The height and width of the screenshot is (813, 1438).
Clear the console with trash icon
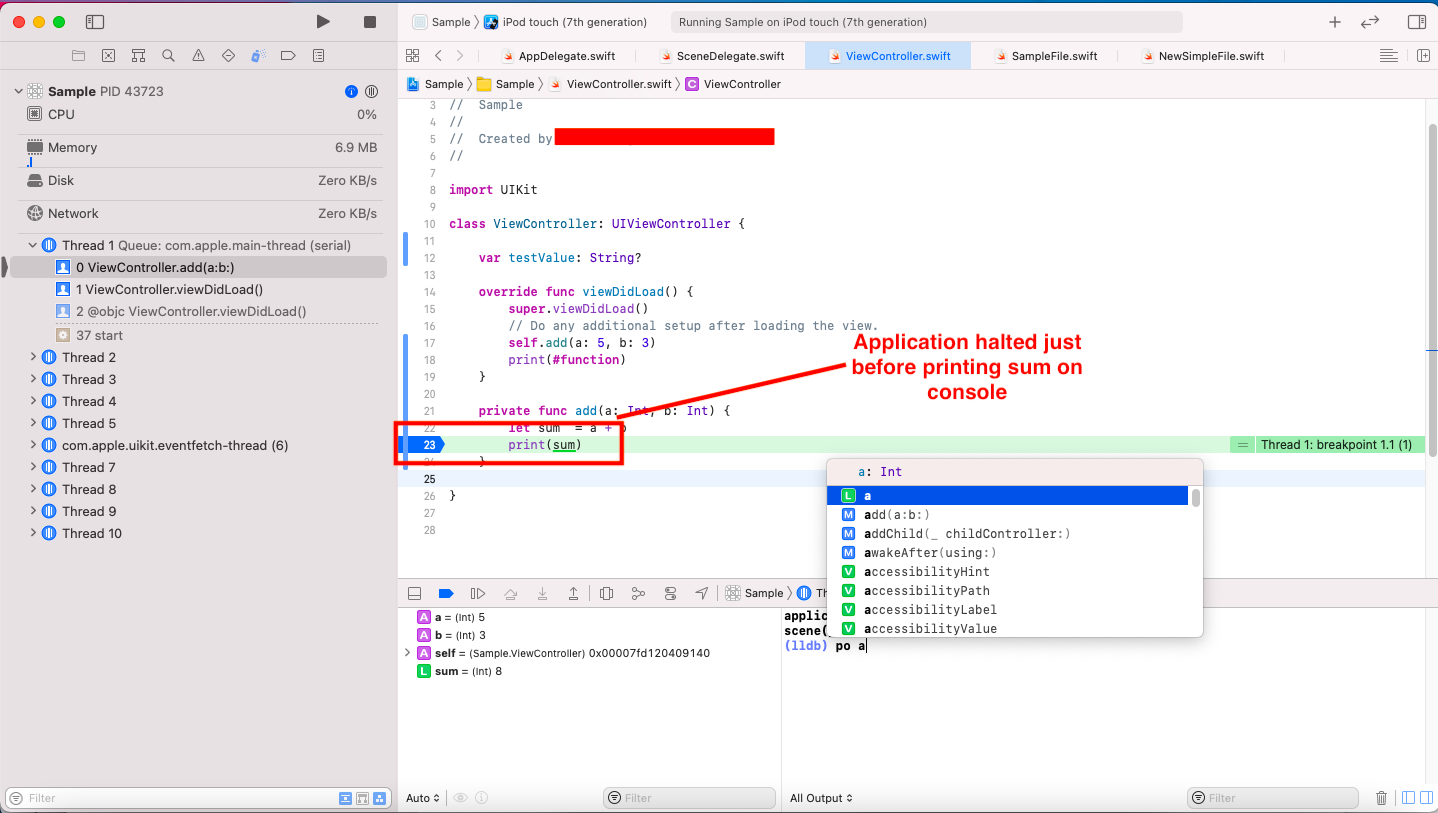click(1381, 798)
